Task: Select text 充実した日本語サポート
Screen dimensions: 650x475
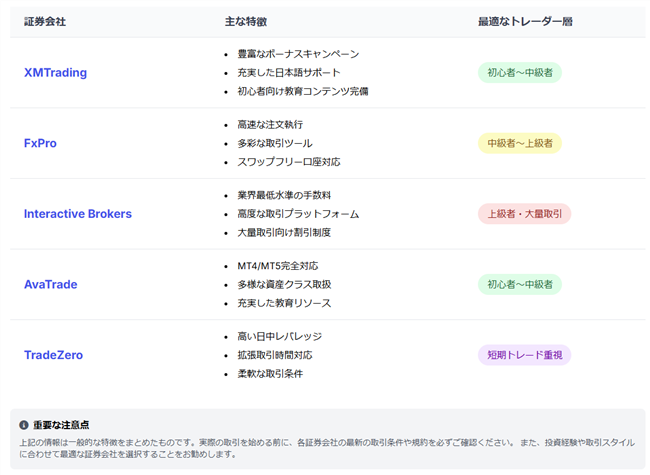Action: click(x=289, y=73)
